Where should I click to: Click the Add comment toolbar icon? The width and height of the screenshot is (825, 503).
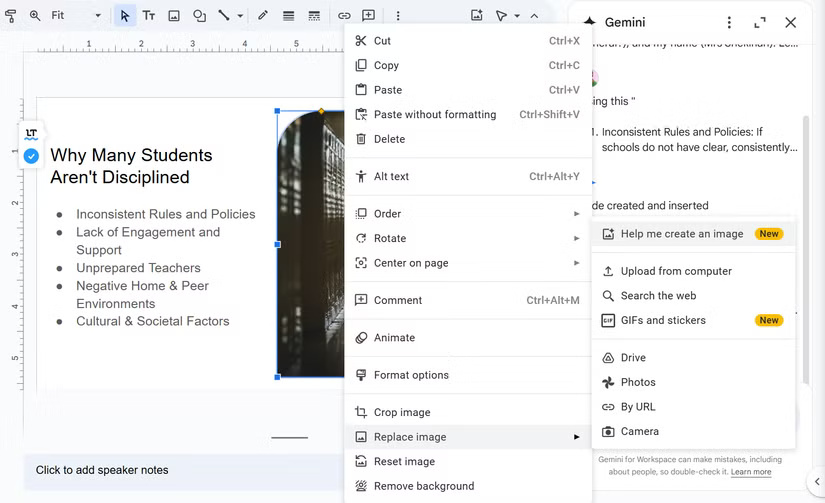coord(369,16)
